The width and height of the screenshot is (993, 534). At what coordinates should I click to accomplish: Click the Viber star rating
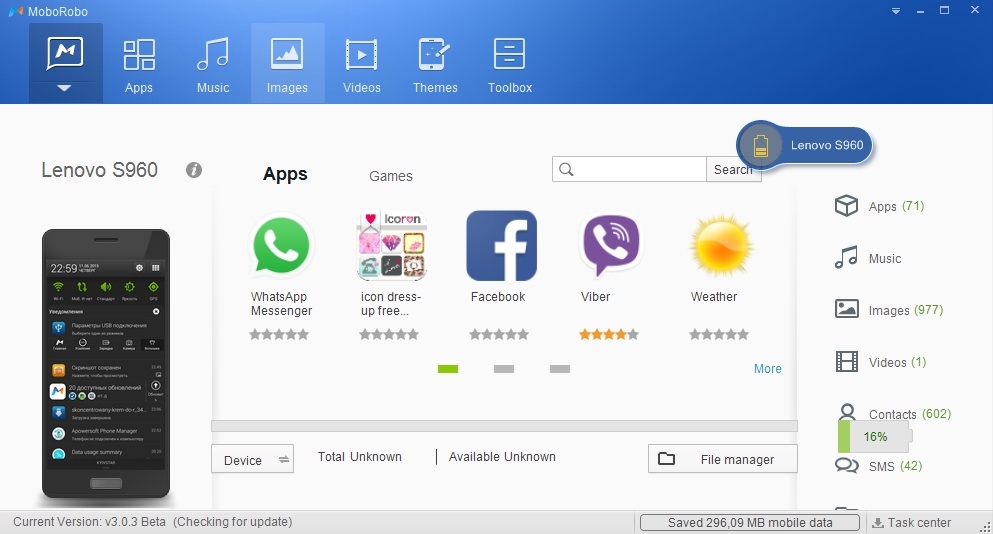pos(609,334)
